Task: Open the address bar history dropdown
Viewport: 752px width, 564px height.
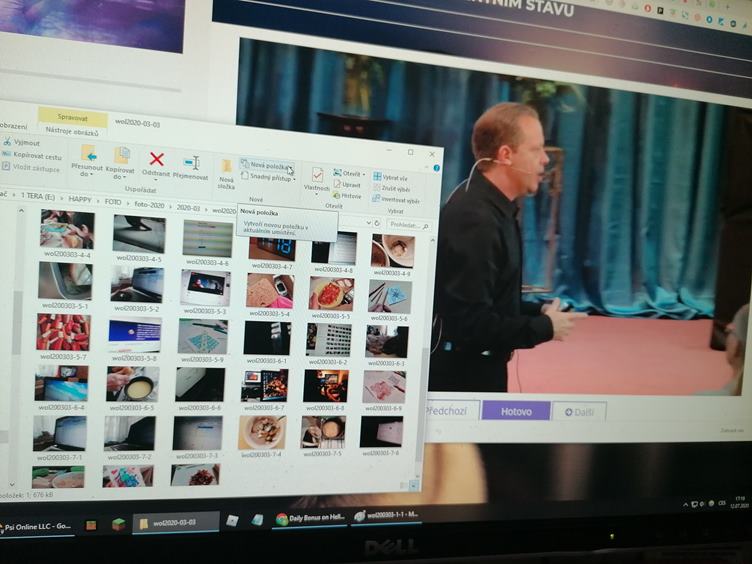Action: [368, 223]
